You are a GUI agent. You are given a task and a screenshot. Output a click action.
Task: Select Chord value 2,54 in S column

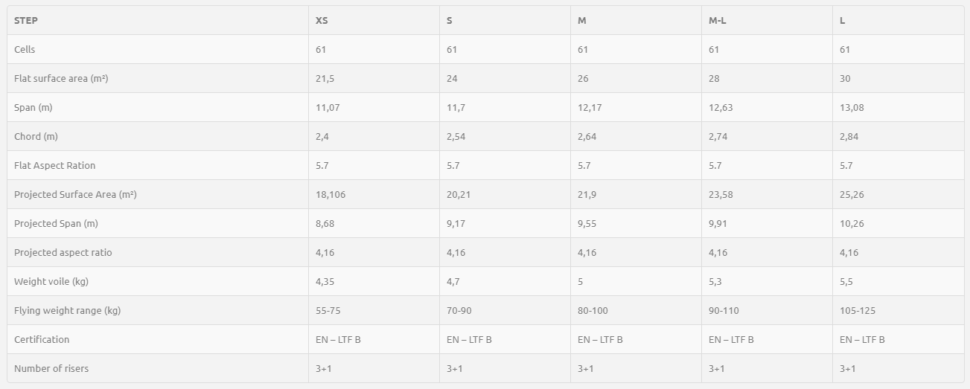[x=456, y=137]
